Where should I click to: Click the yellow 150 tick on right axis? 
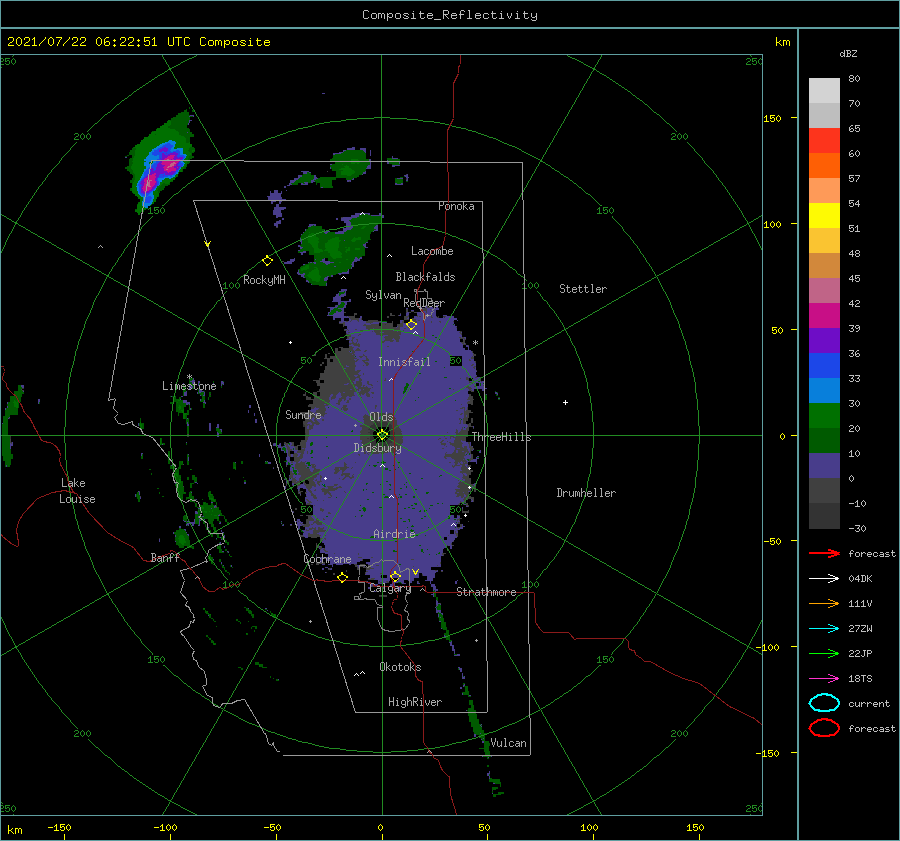click(x=772, y=118)
